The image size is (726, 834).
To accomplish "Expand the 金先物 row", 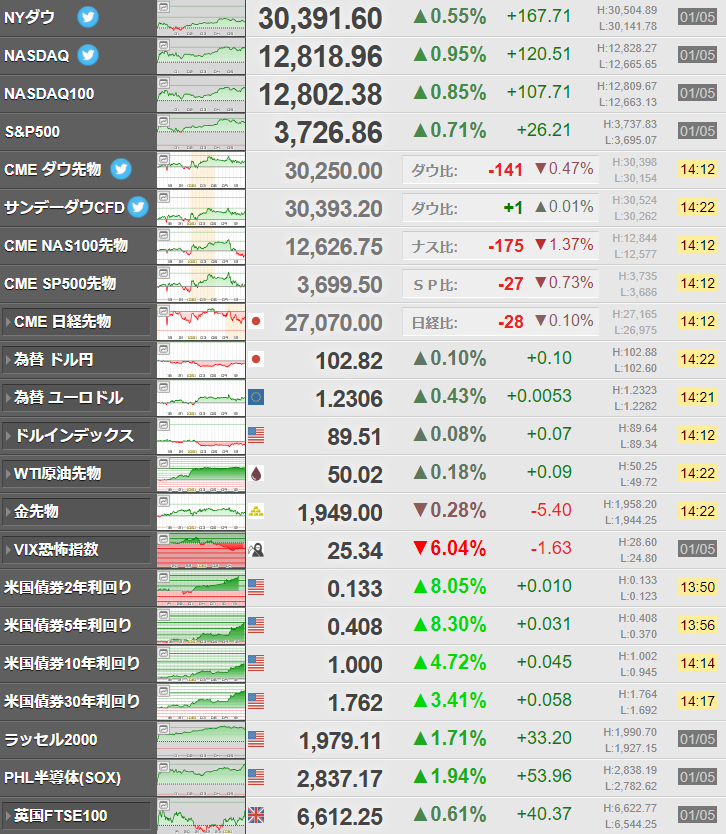I will [x=77, y=512].
